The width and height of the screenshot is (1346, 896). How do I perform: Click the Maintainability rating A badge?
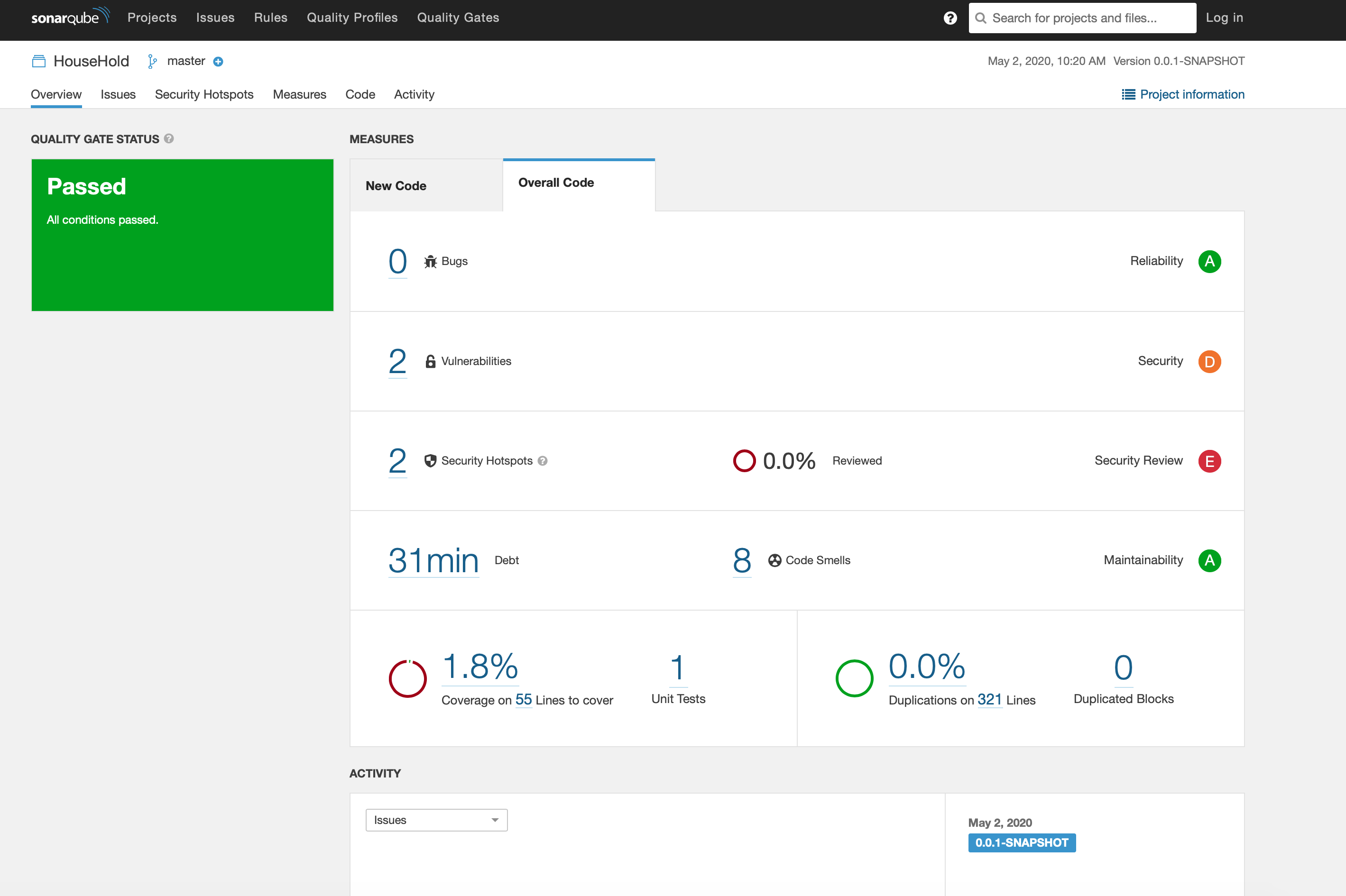(1209, 560)
